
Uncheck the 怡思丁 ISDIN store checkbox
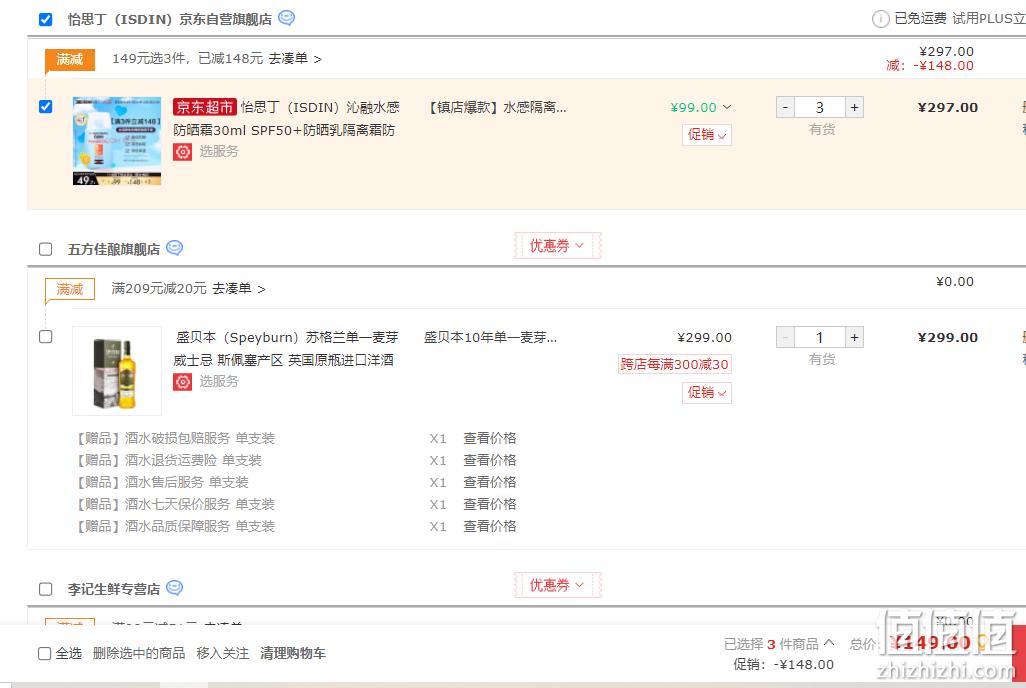tap(45, 19)
